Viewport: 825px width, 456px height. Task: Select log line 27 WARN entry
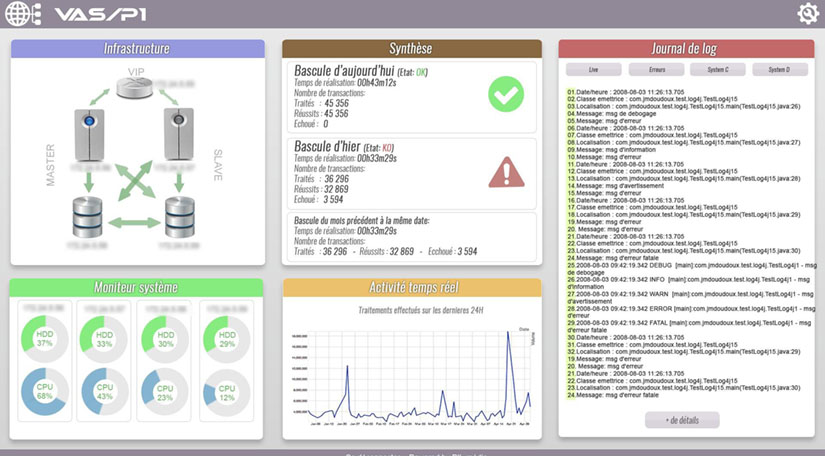(691, 298)
